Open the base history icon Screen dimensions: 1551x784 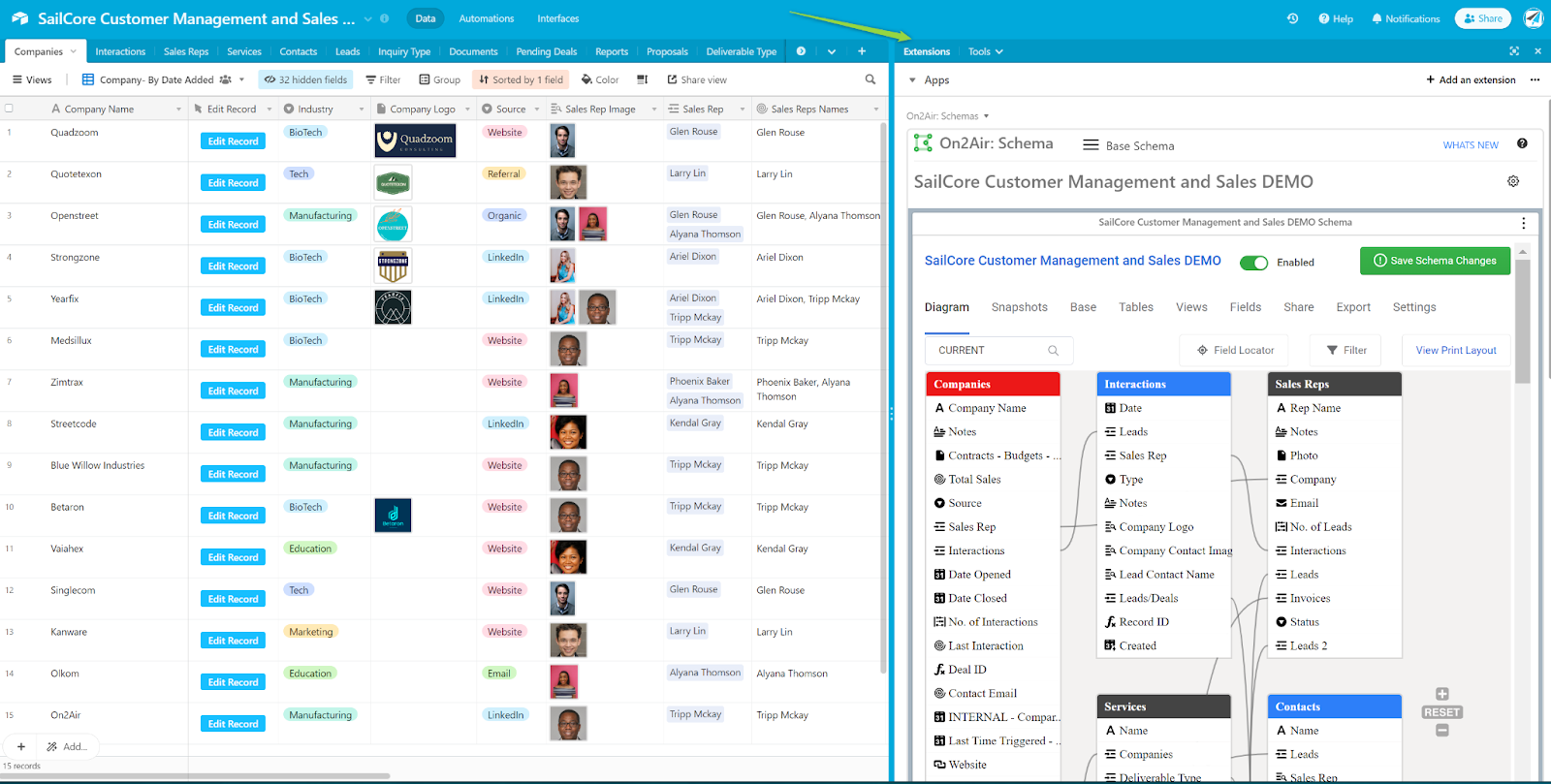1292,18
